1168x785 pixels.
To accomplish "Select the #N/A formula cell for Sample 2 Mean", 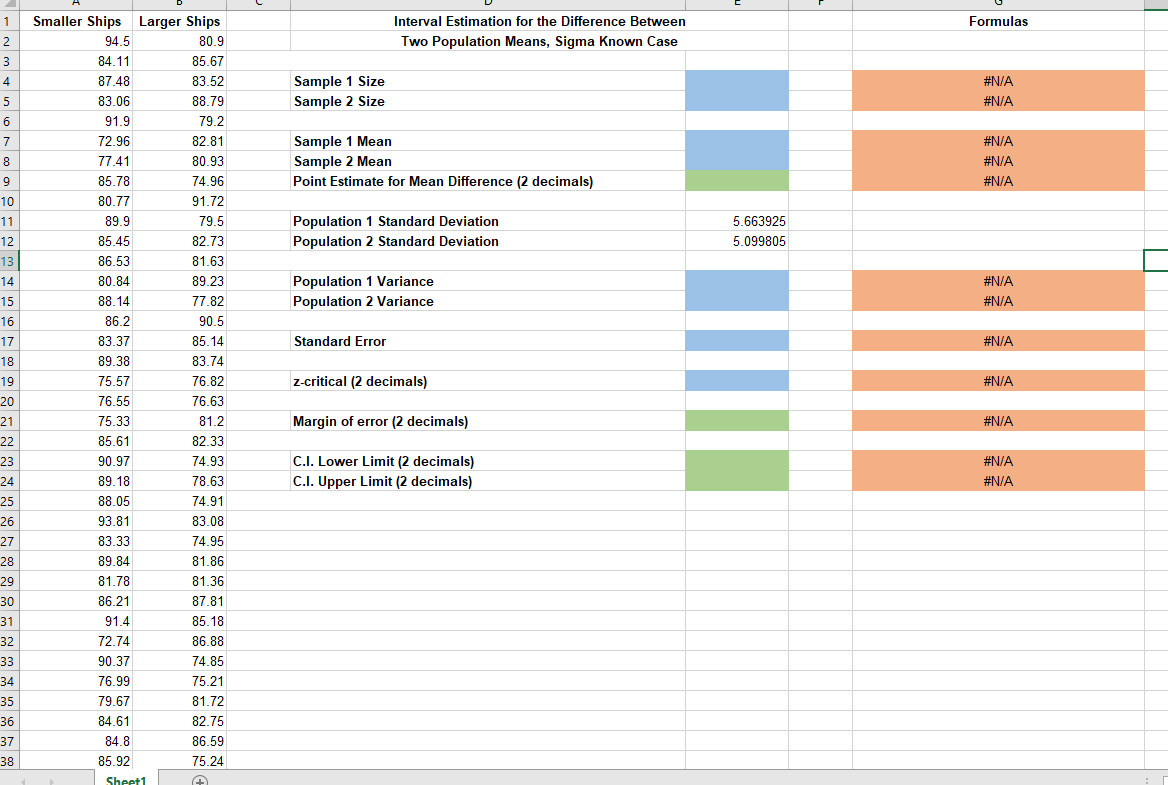I will 998,161.
